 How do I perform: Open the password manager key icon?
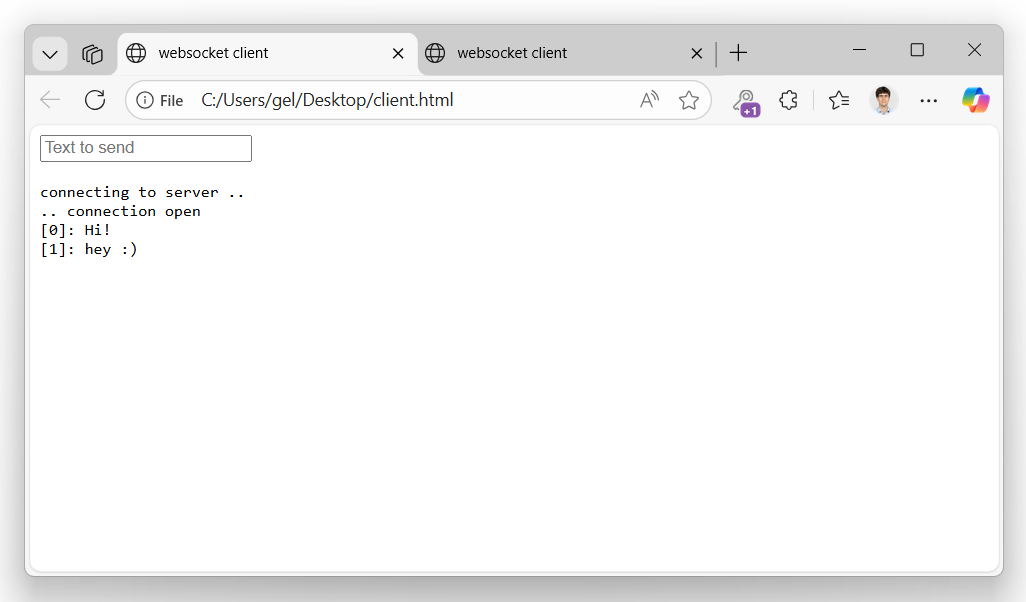coord(745,101)
